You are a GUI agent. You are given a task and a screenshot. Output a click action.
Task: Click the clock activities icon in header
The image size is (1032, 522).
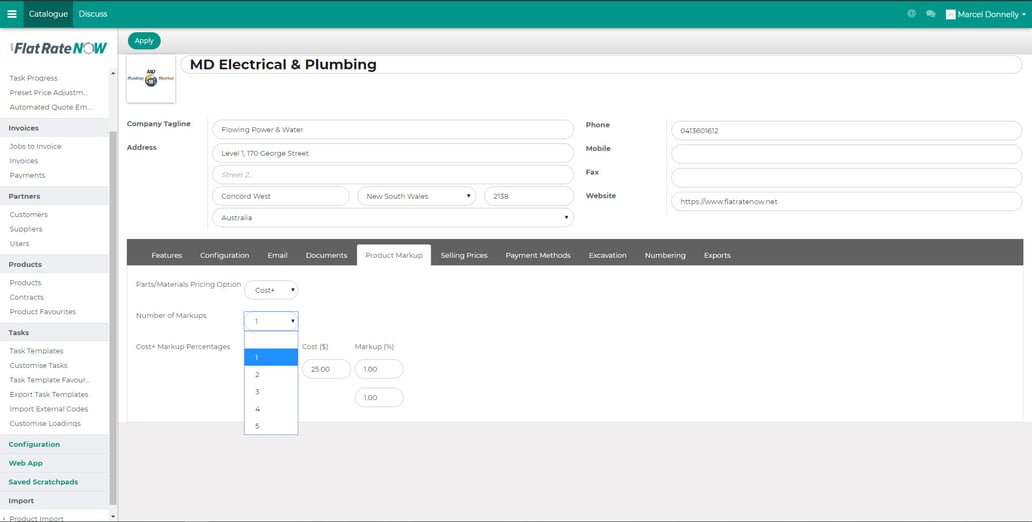(x=911, y=14)
